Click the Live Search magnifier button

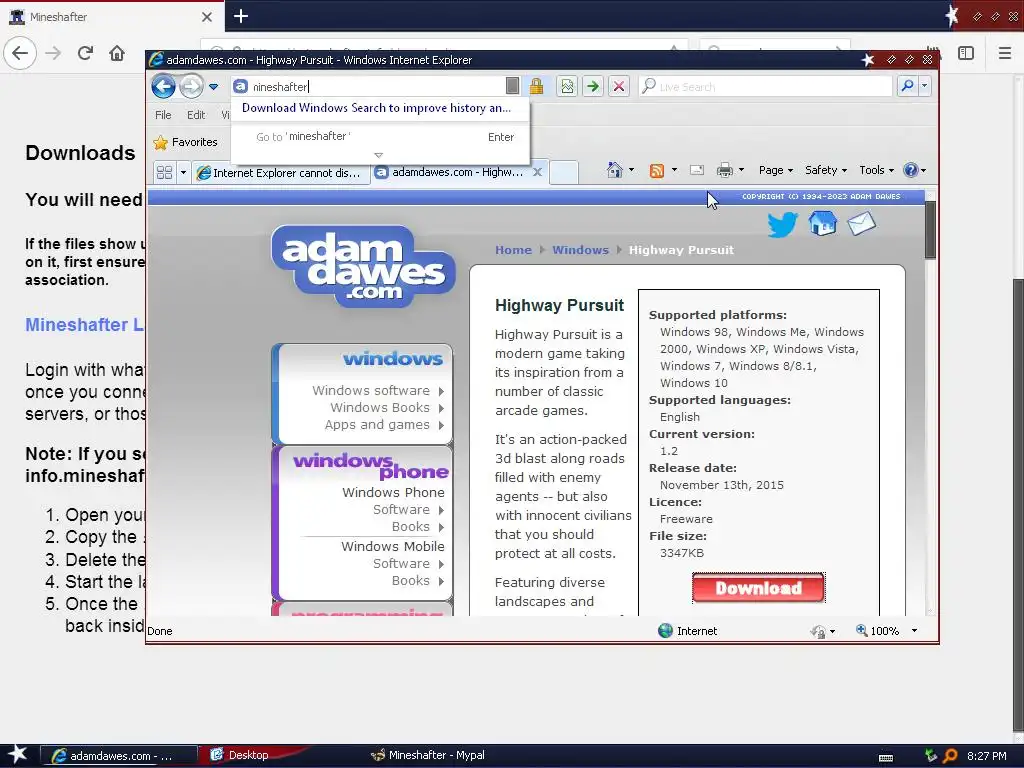point(907,86)
